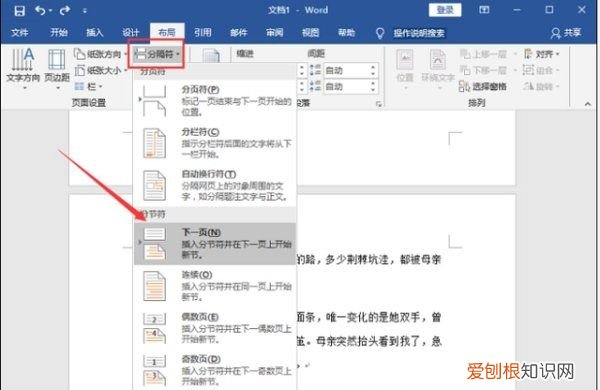600x390 pixels.
Task: Click the 登录 sign-in button
Action: point(445,10)
